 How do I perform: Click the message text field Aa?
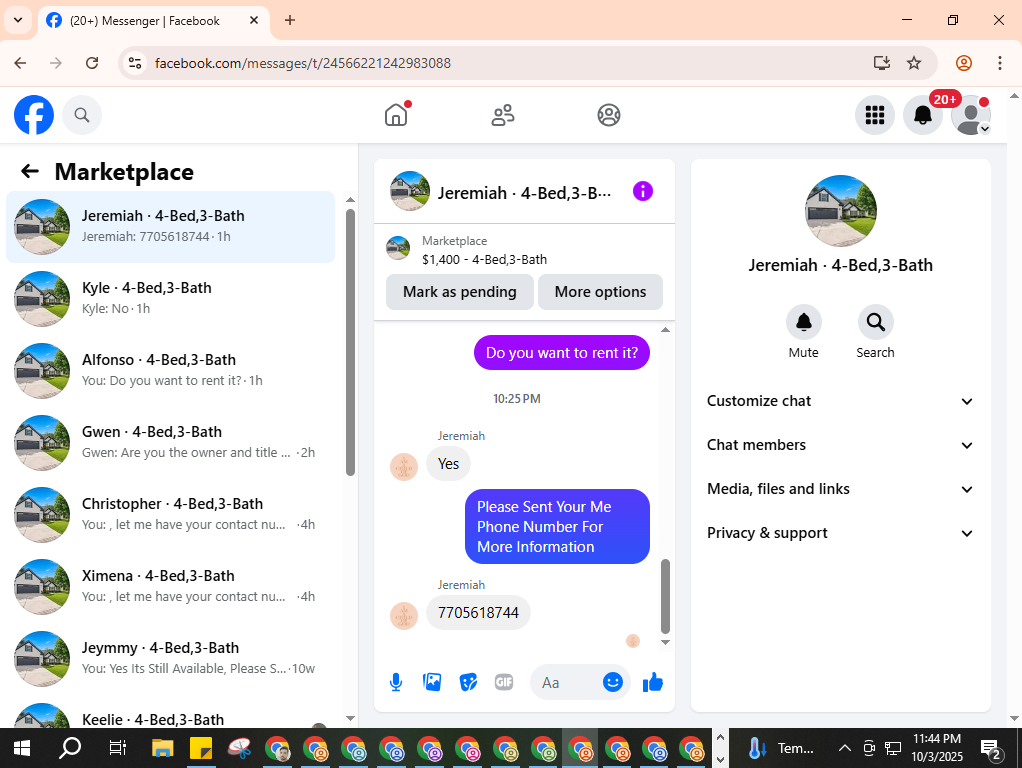(x=566, y=683)
